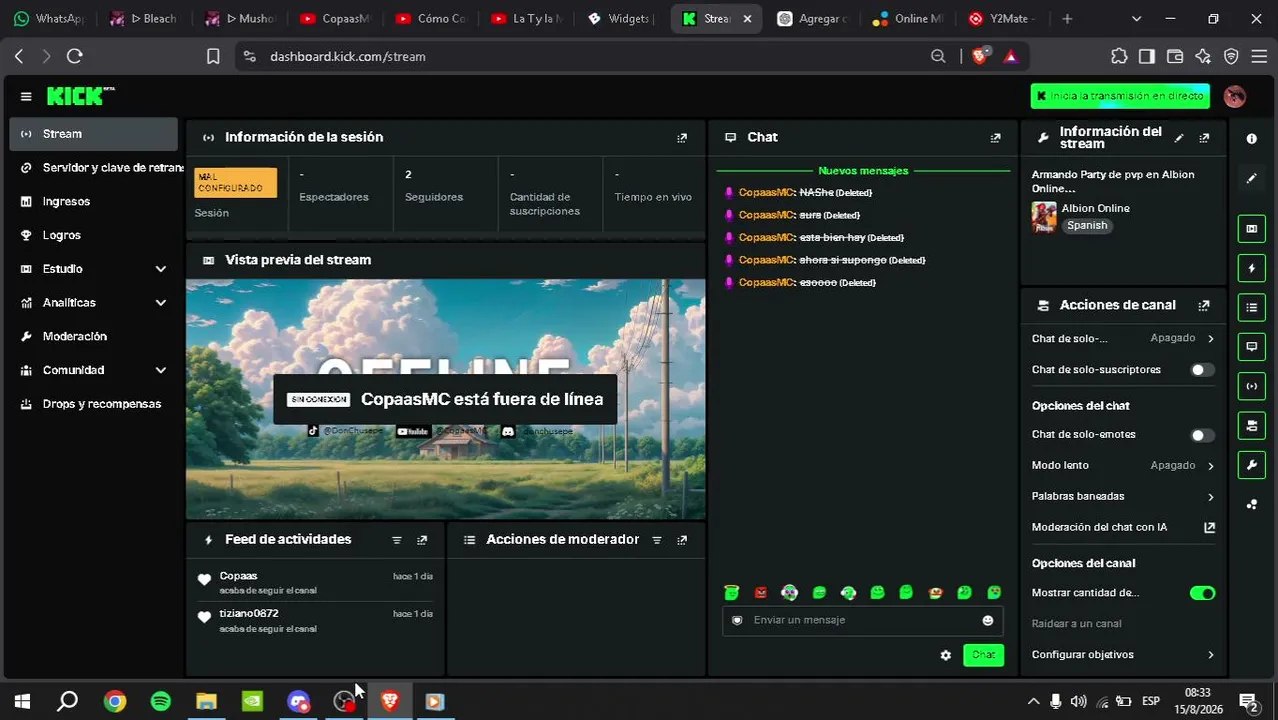The width and height of the screenshot is (1278, 720).
Task: Disable Mostrar cantidad de... switch
Action: 1202,593
